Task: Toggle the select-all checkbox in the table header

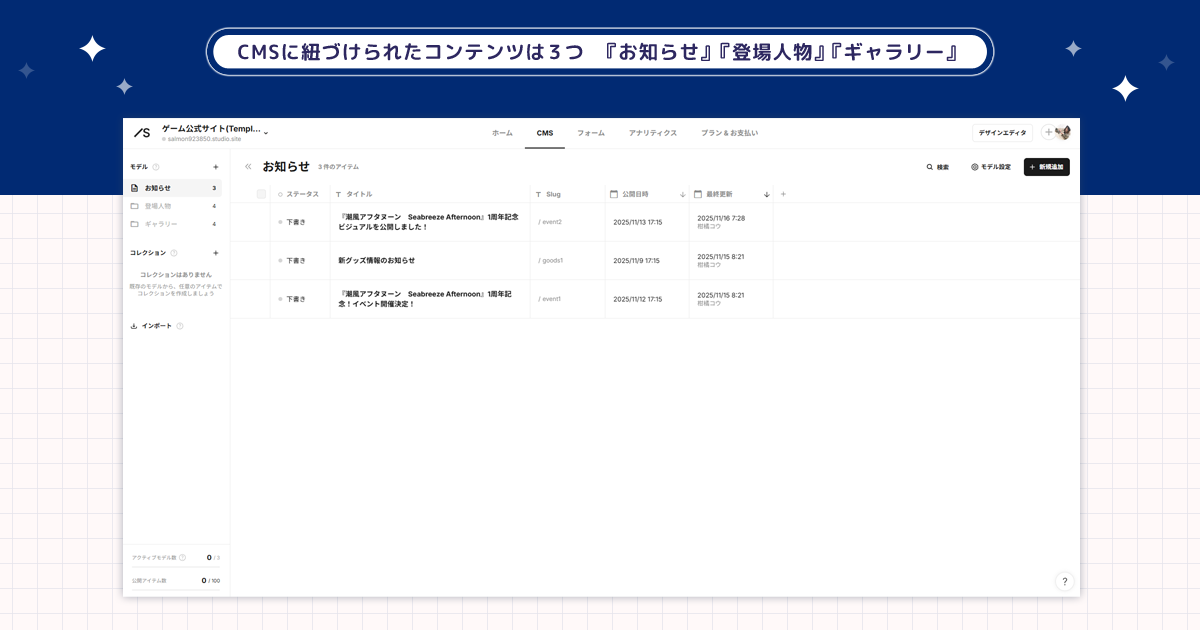Action: tap(262, 194)
